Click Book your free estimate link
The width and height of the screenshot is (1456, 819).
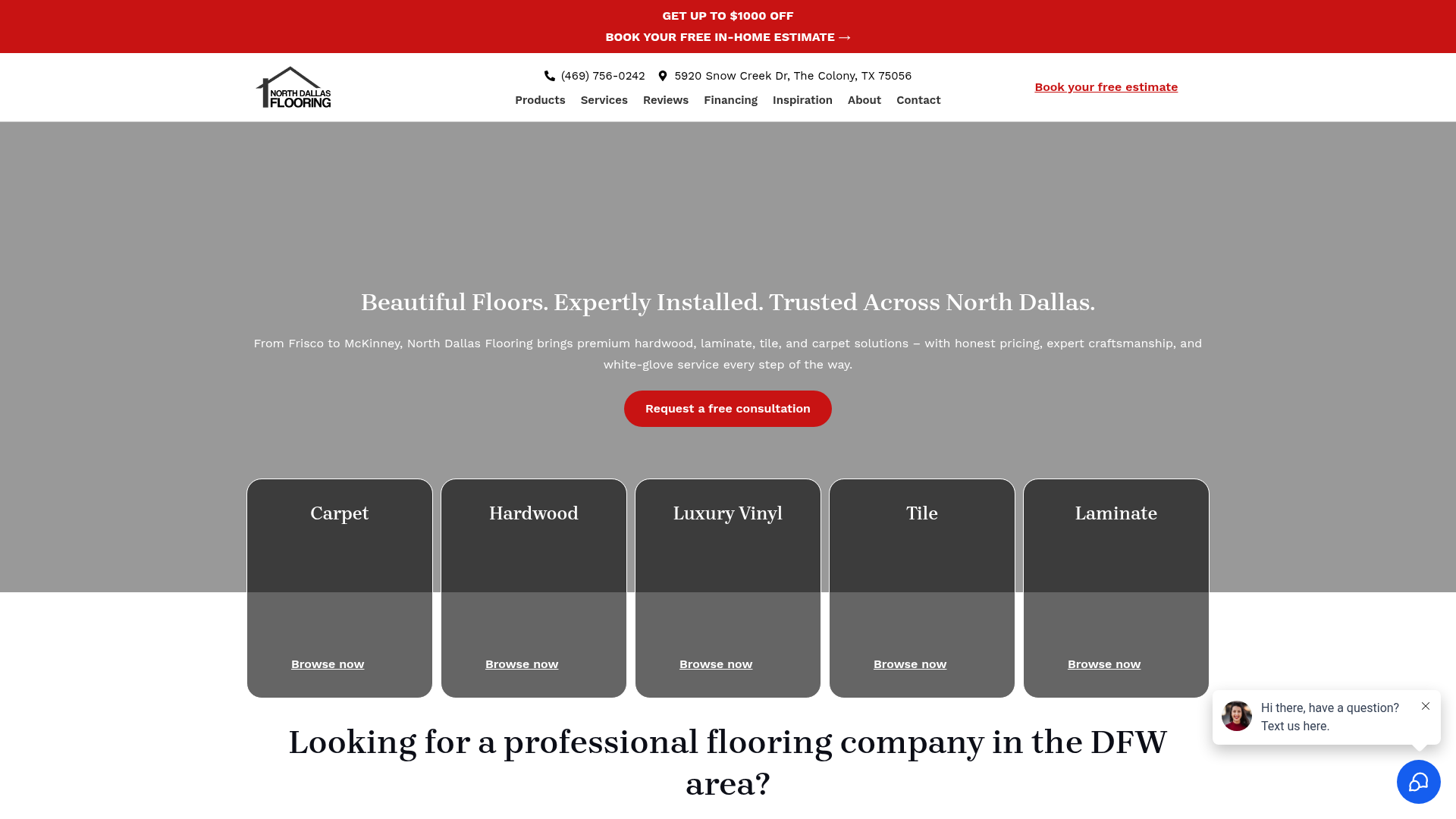tap(1106, 87)
